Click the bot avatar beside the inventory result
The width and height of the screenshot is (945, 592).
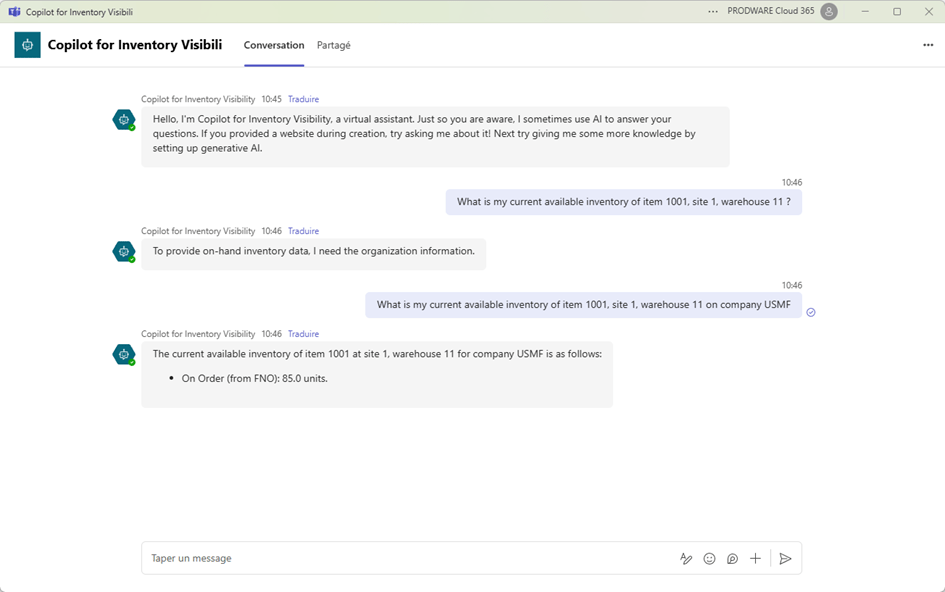[x=124, y=354]
